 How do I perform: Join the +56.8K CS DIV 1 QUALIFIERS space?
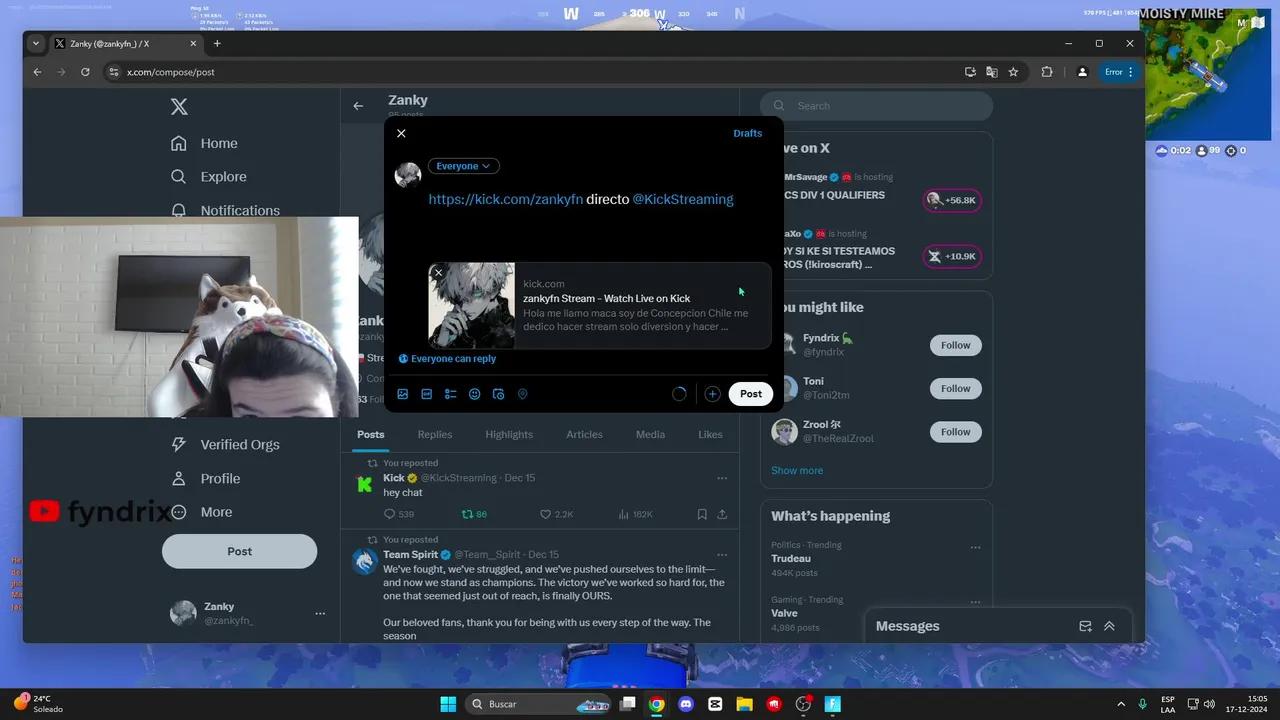tap(951, 200)
